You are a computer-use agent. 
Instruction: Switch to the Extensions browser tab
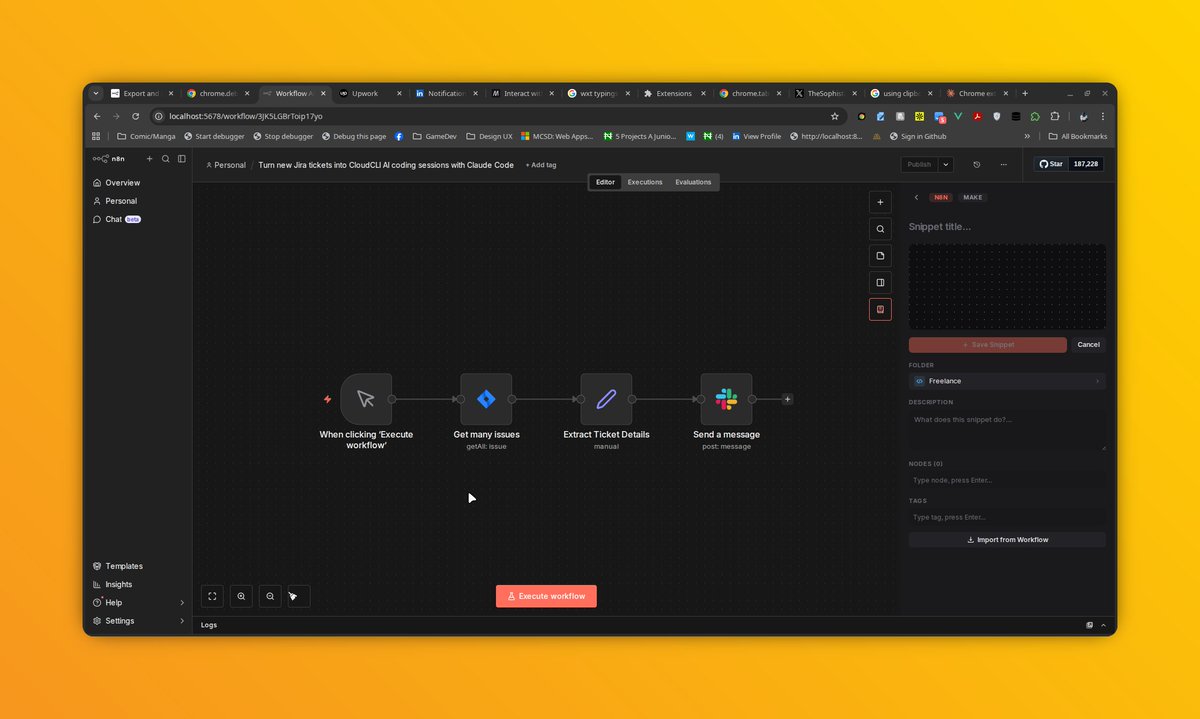pyautogui.click(x=675, y=93)
